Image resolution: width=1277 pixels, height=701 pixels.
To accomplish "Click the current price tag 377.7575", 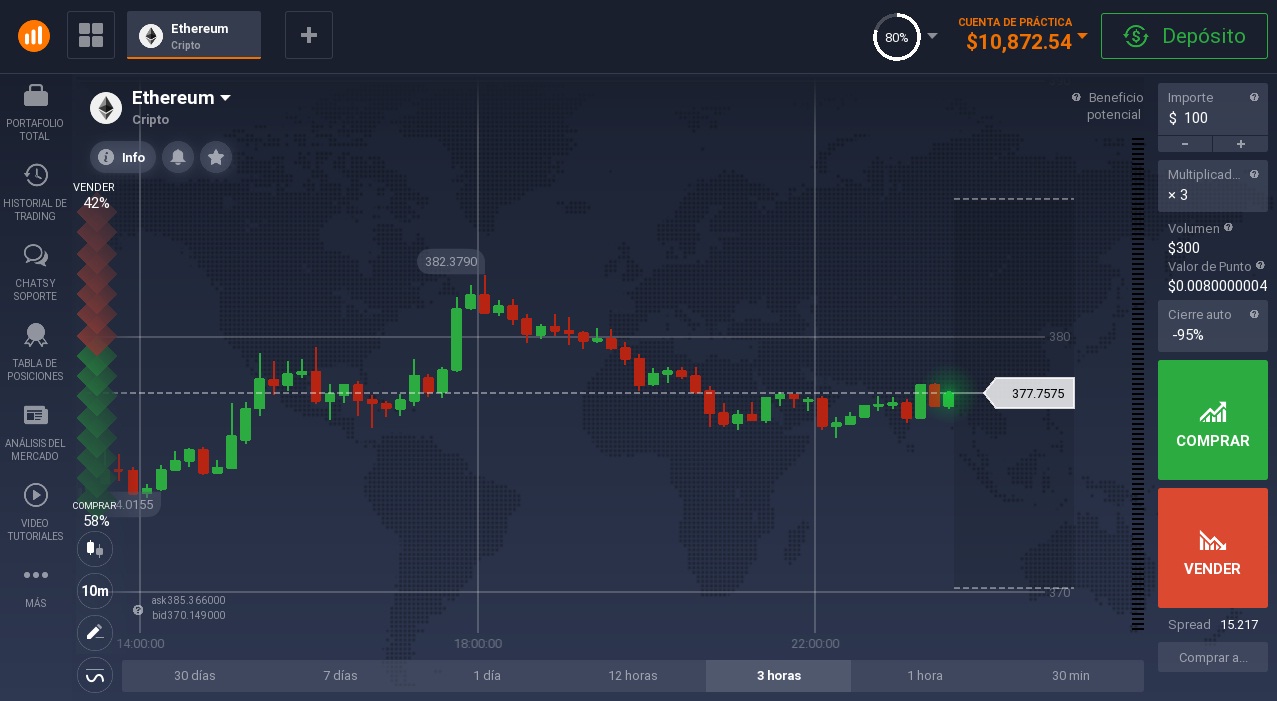I will pyautogui.click(x=1030, y=394).
